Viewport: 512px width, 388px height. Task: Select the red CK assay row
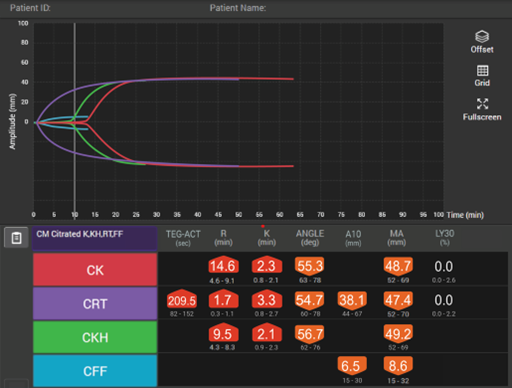95,270
